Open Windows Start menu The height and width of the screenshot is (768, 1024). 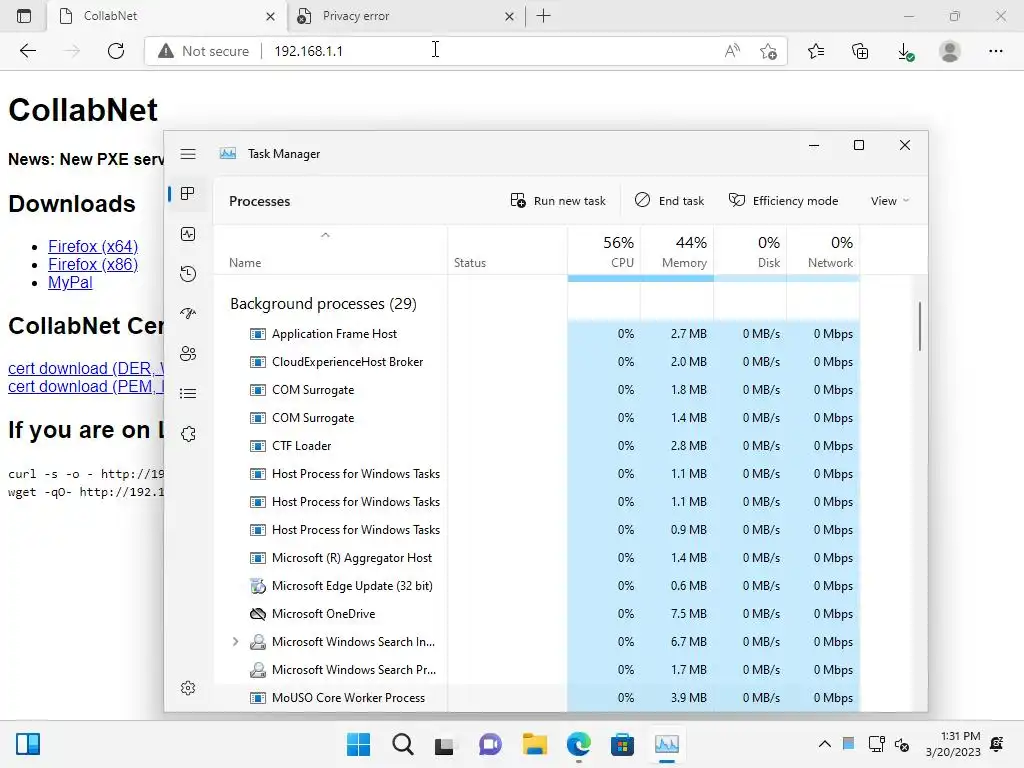coord(359,744)
